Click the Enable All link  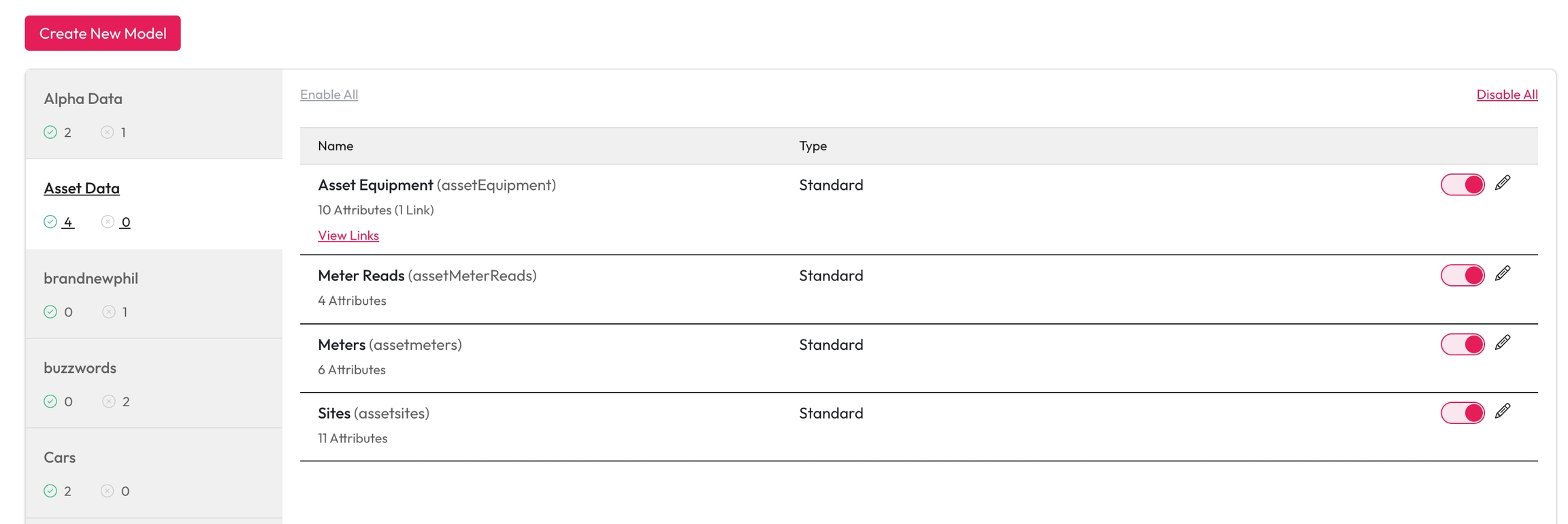click(x=329, y=95)
